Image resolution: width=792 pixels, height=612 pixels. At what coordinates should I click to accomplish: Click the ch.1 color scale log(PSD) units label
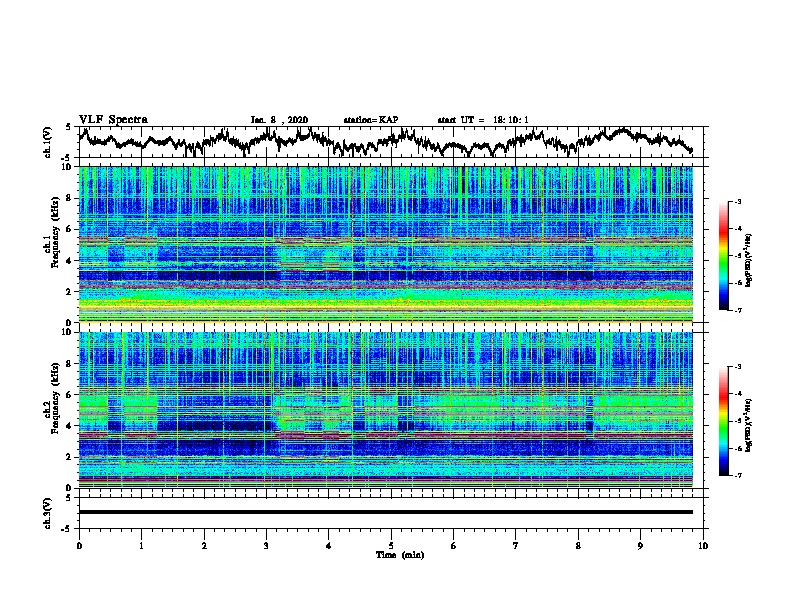749,260
